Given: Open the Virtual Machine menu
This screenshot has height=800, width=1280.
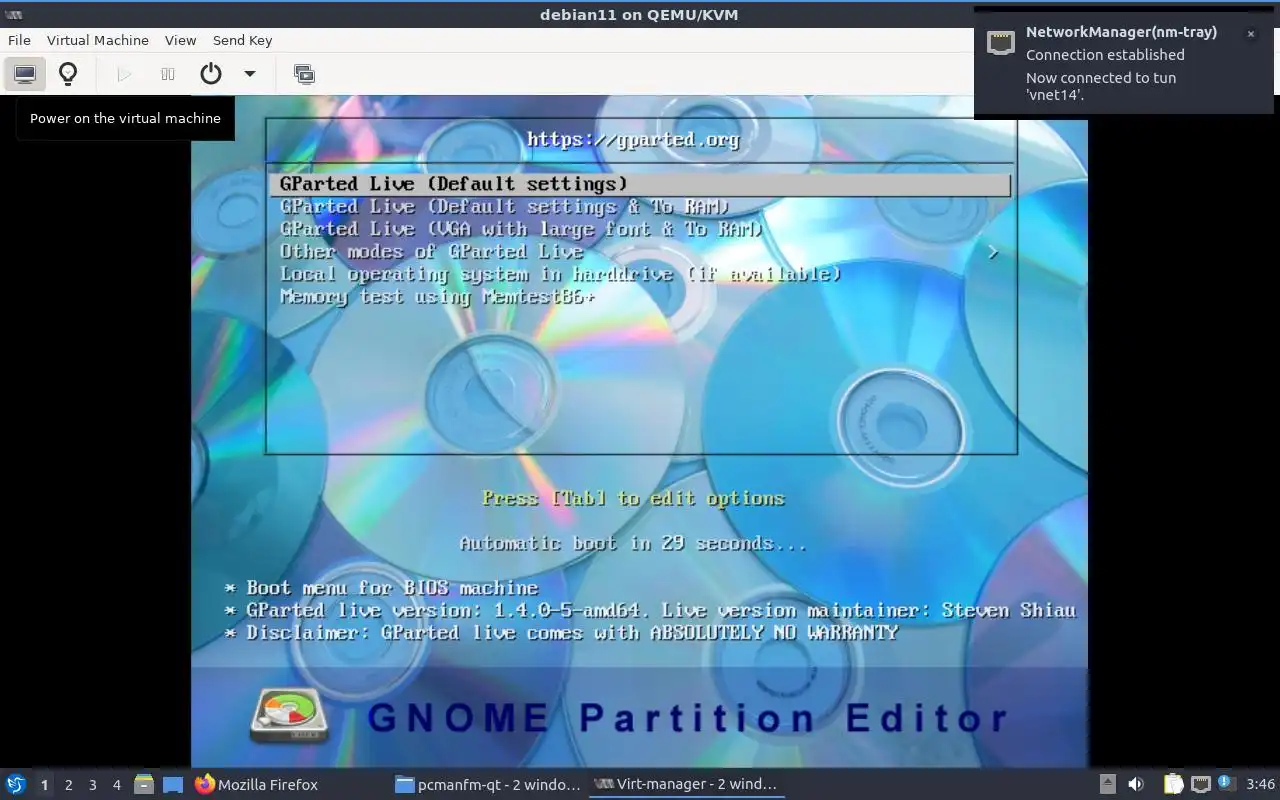Looking at the screenshot, I should (98, 40).
